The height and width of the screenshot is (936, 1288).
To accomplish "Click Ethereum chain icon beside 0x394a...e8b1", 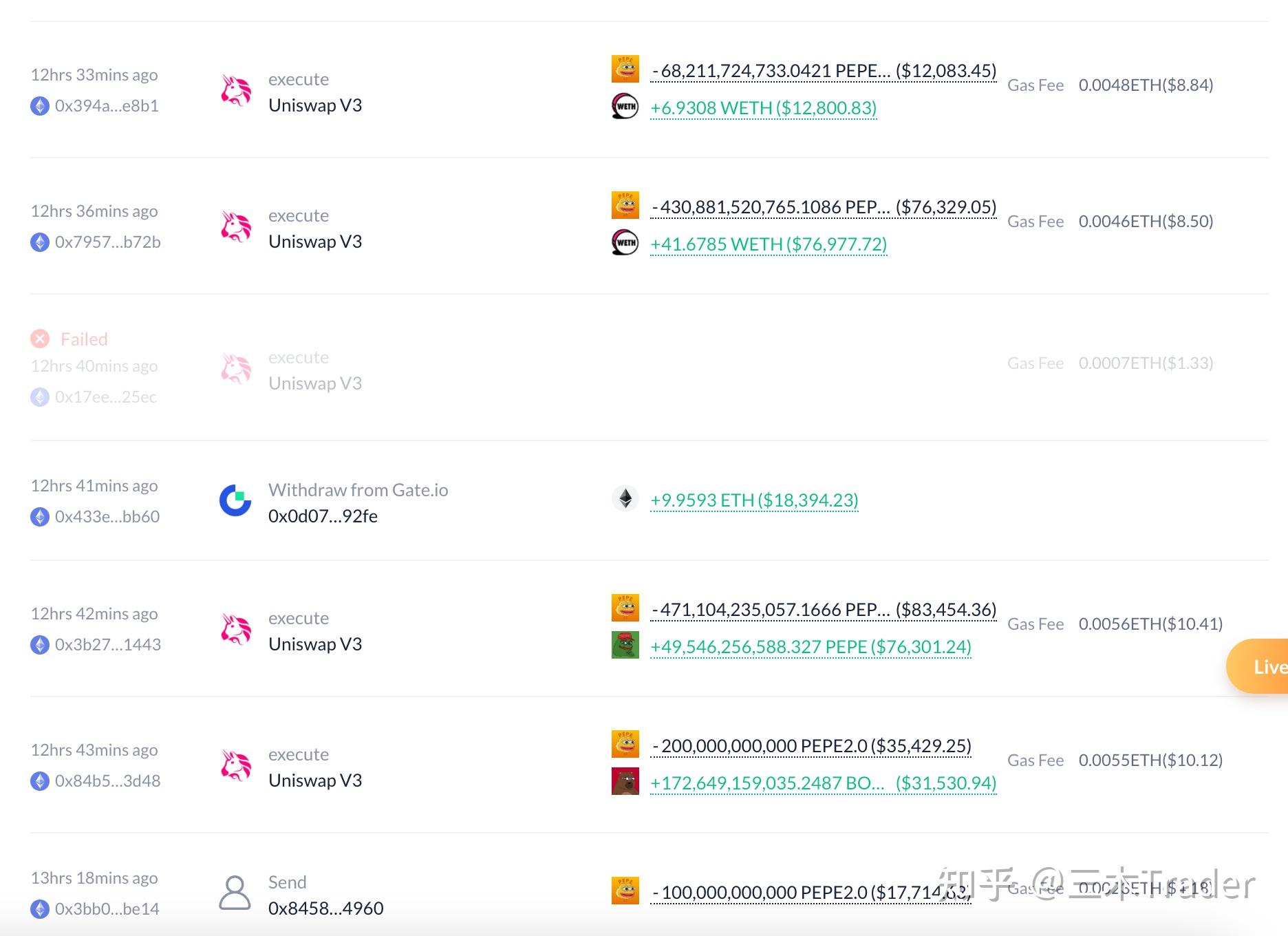I will tap(40, 106).
